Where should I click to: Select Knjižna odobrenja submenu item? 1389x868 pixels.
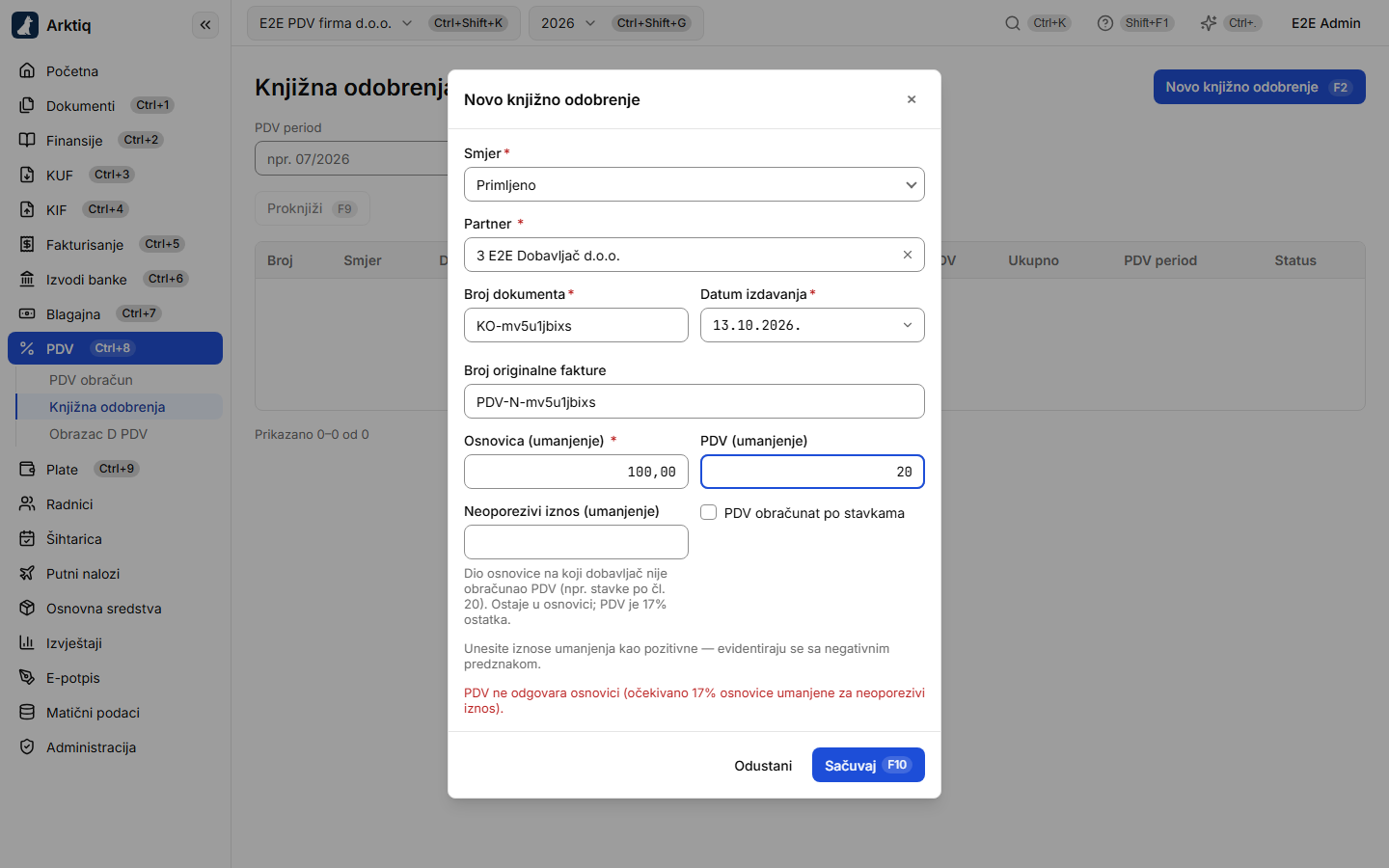click(x=120, y=407)
